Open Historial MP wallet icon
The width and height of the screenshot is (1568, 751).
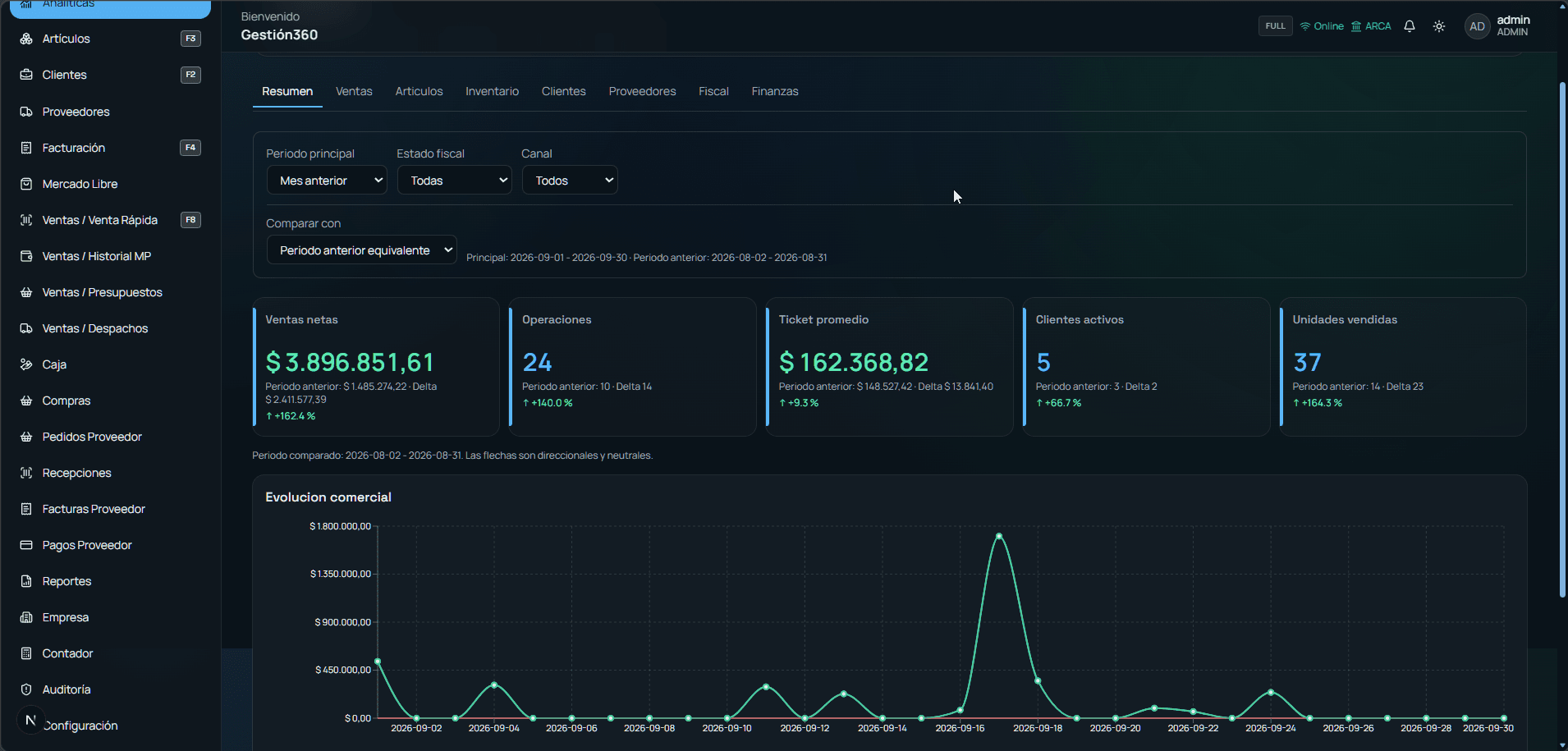click(x=26, y=256)
